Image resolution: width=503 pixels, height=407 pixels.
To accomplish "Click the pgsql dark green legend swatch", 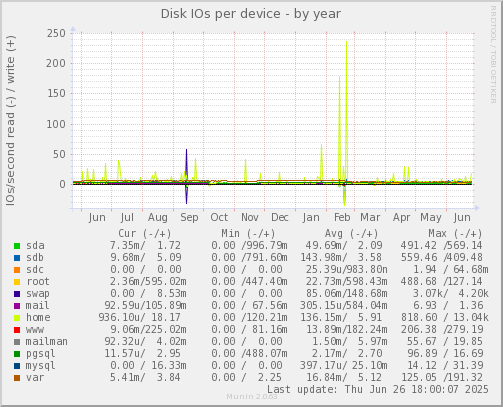I will click(17, 354).
